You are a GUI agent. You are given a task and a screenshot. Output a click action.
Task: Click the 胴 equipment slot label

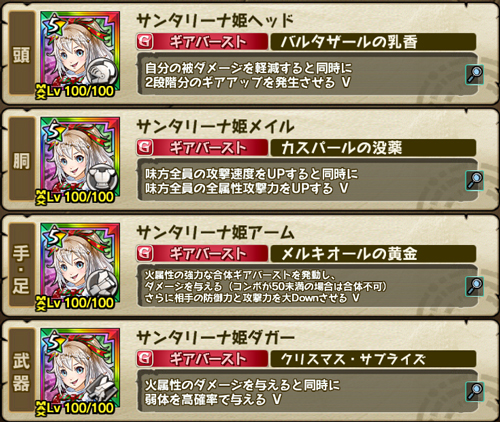22,159
